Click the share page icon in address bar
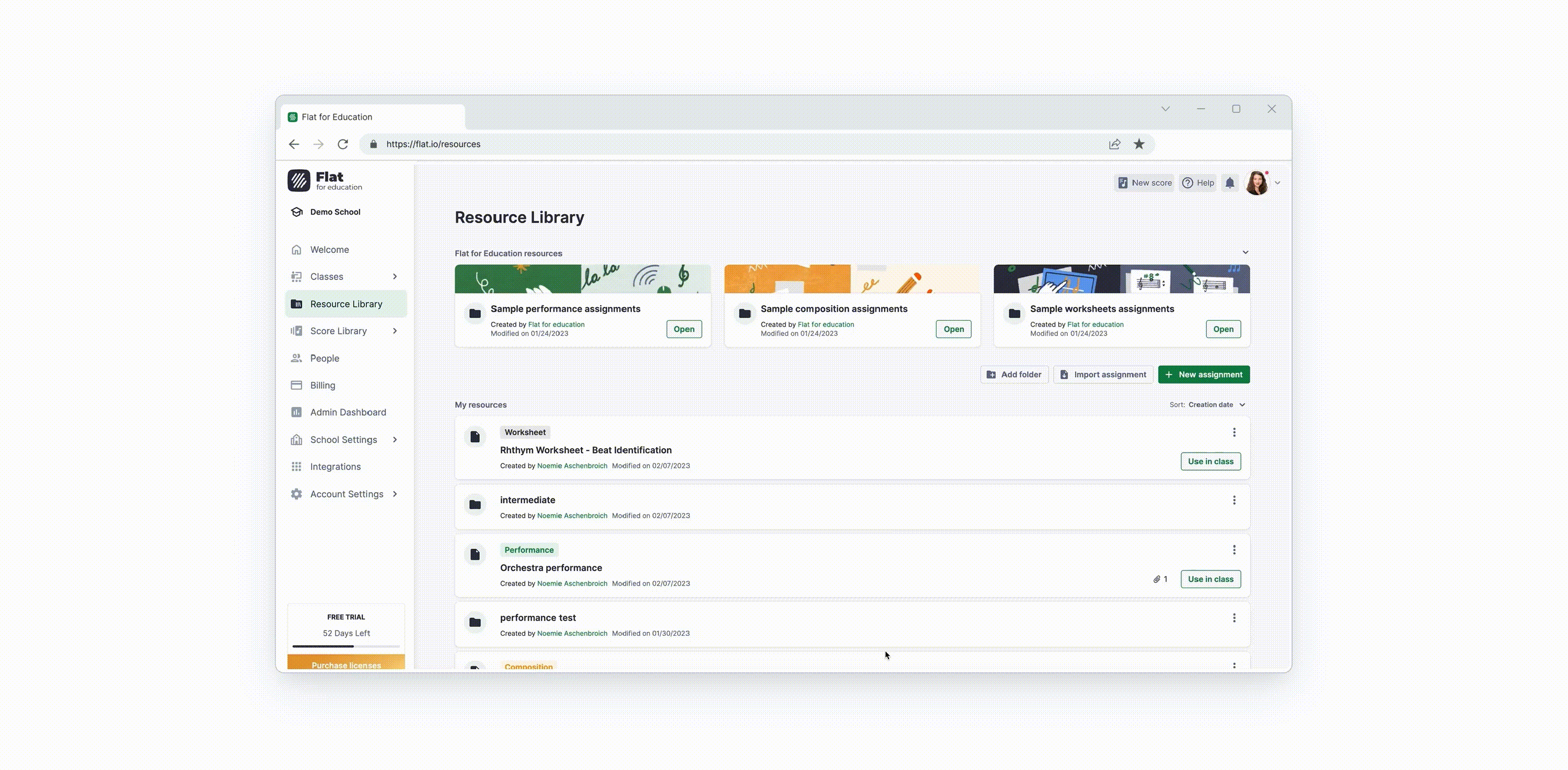 pos(1114,144)
